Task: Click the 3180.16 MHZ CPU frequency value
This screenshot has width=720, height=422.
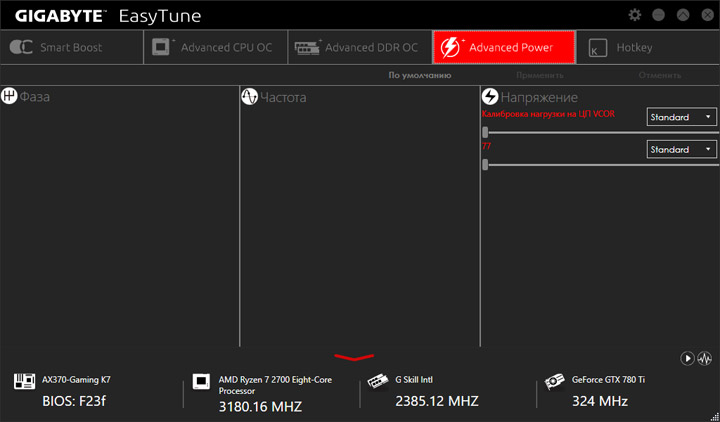Action: click(260, 407)
